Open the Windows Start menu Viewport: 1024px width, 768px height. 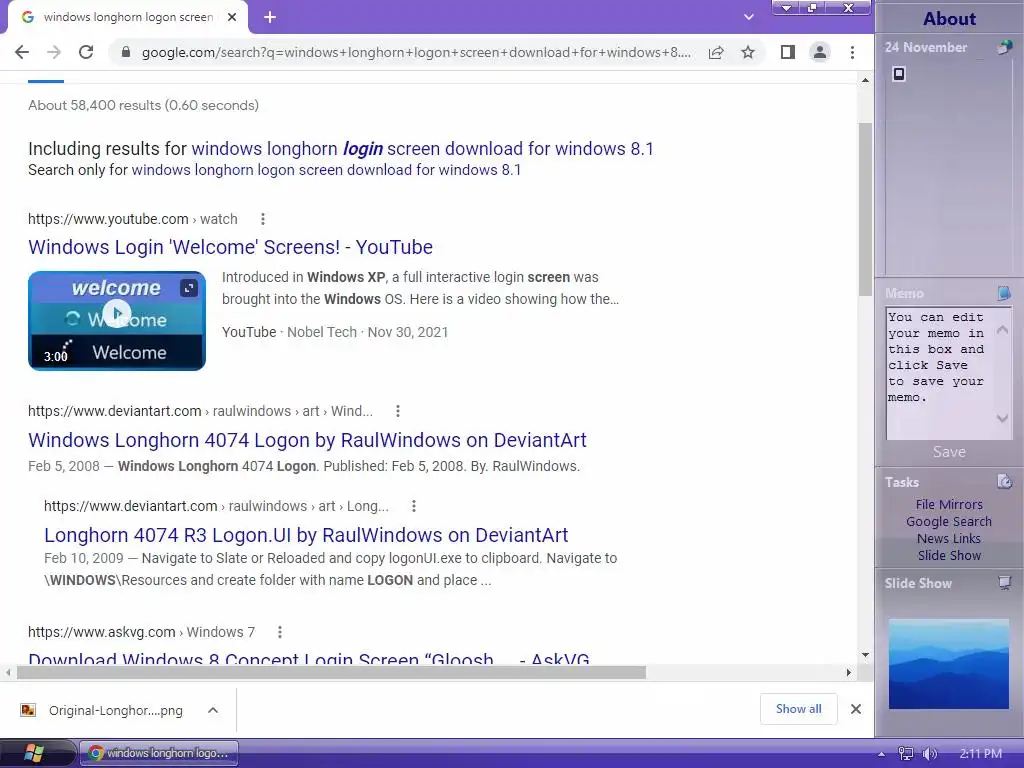tap(34, 753)
